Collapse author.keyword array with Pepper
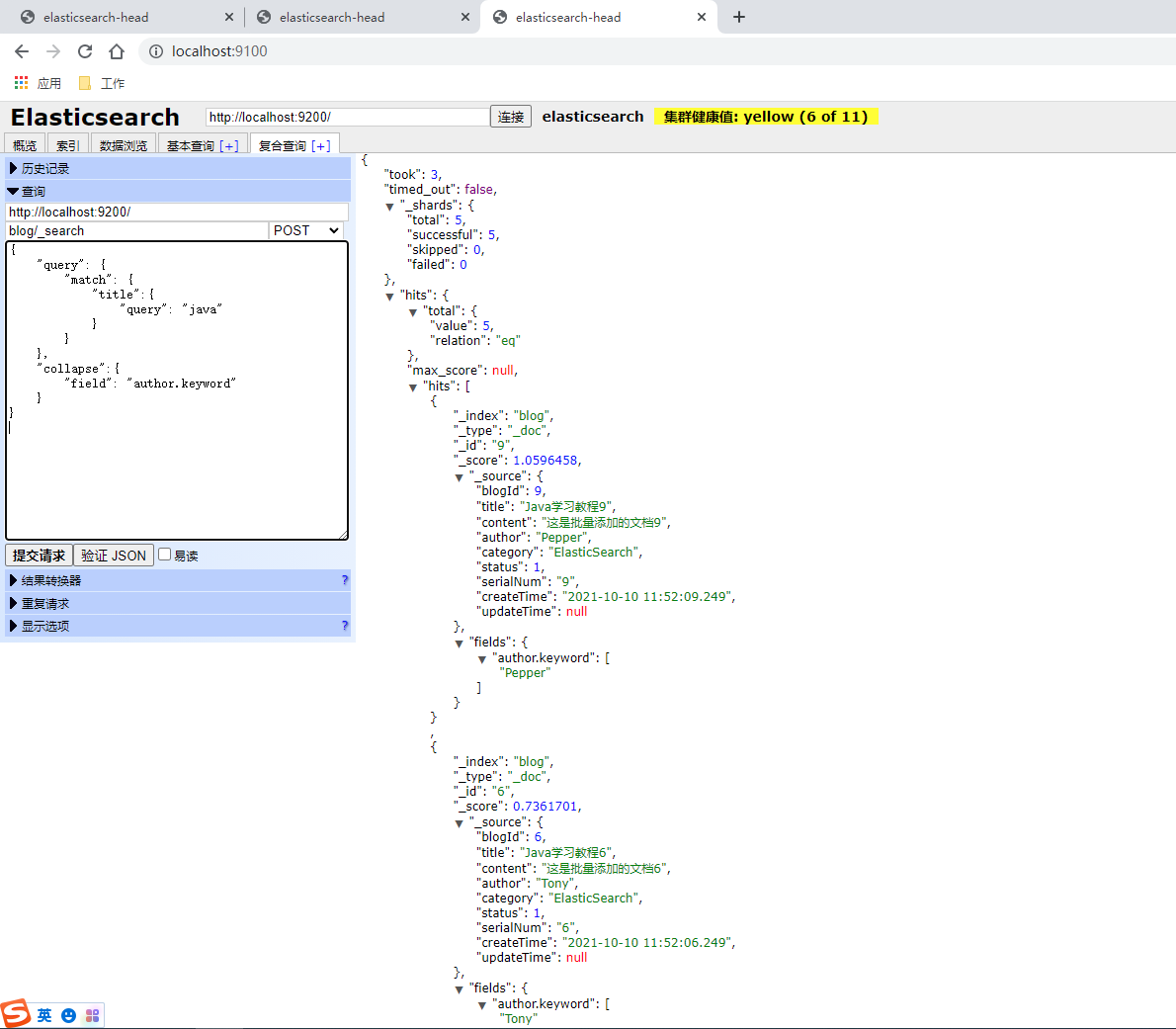 [482, 659]
